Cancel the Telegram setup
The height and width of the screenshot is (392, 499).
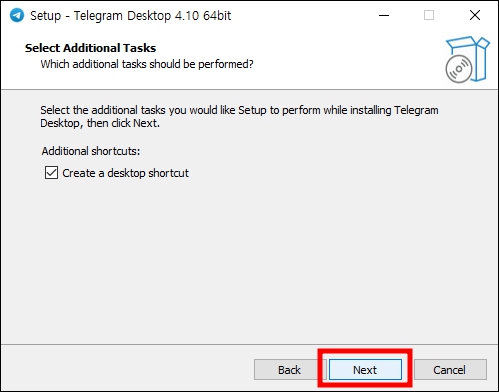point(450,369)
